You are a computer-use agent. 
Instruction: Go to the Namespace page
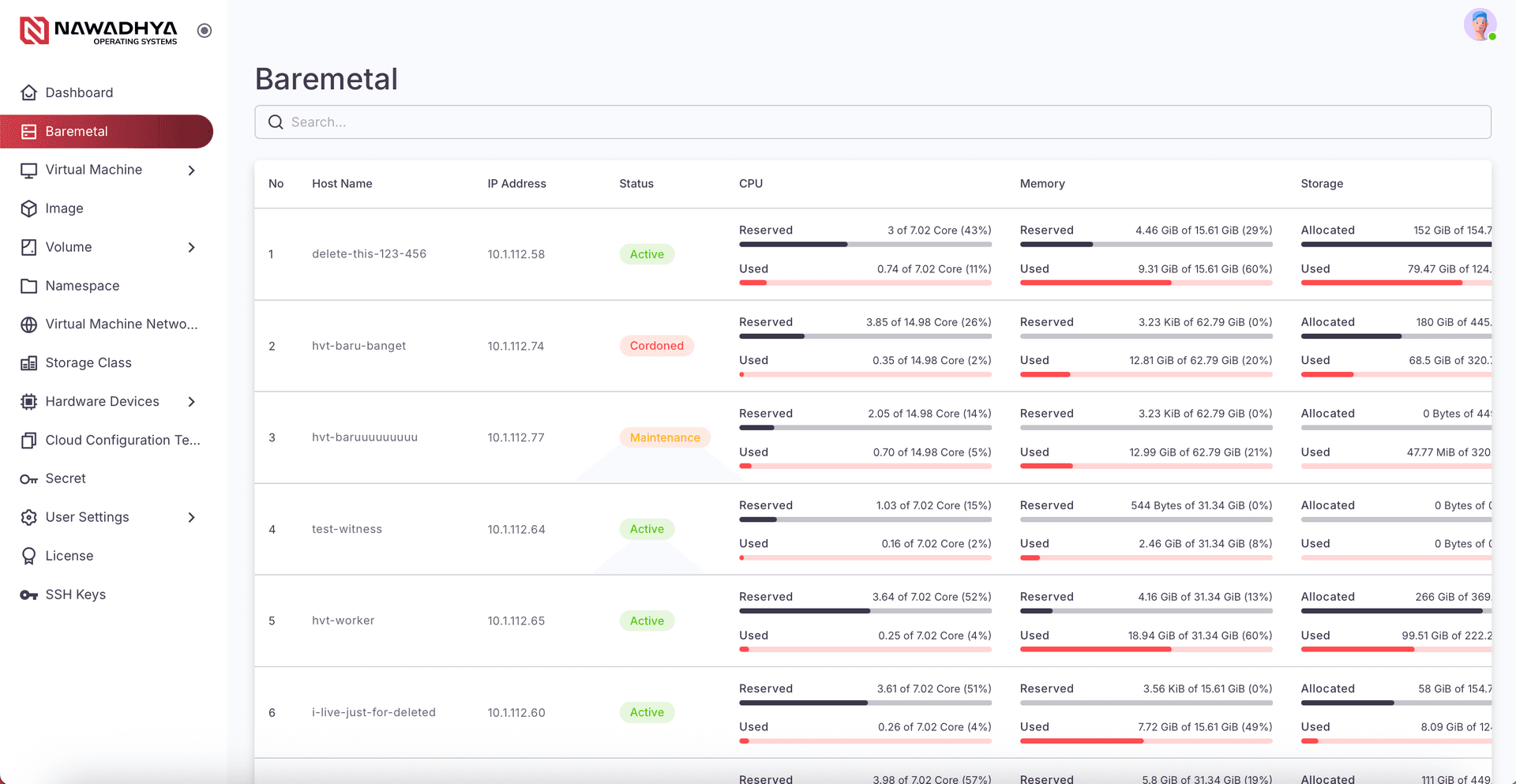click(107, 286)
